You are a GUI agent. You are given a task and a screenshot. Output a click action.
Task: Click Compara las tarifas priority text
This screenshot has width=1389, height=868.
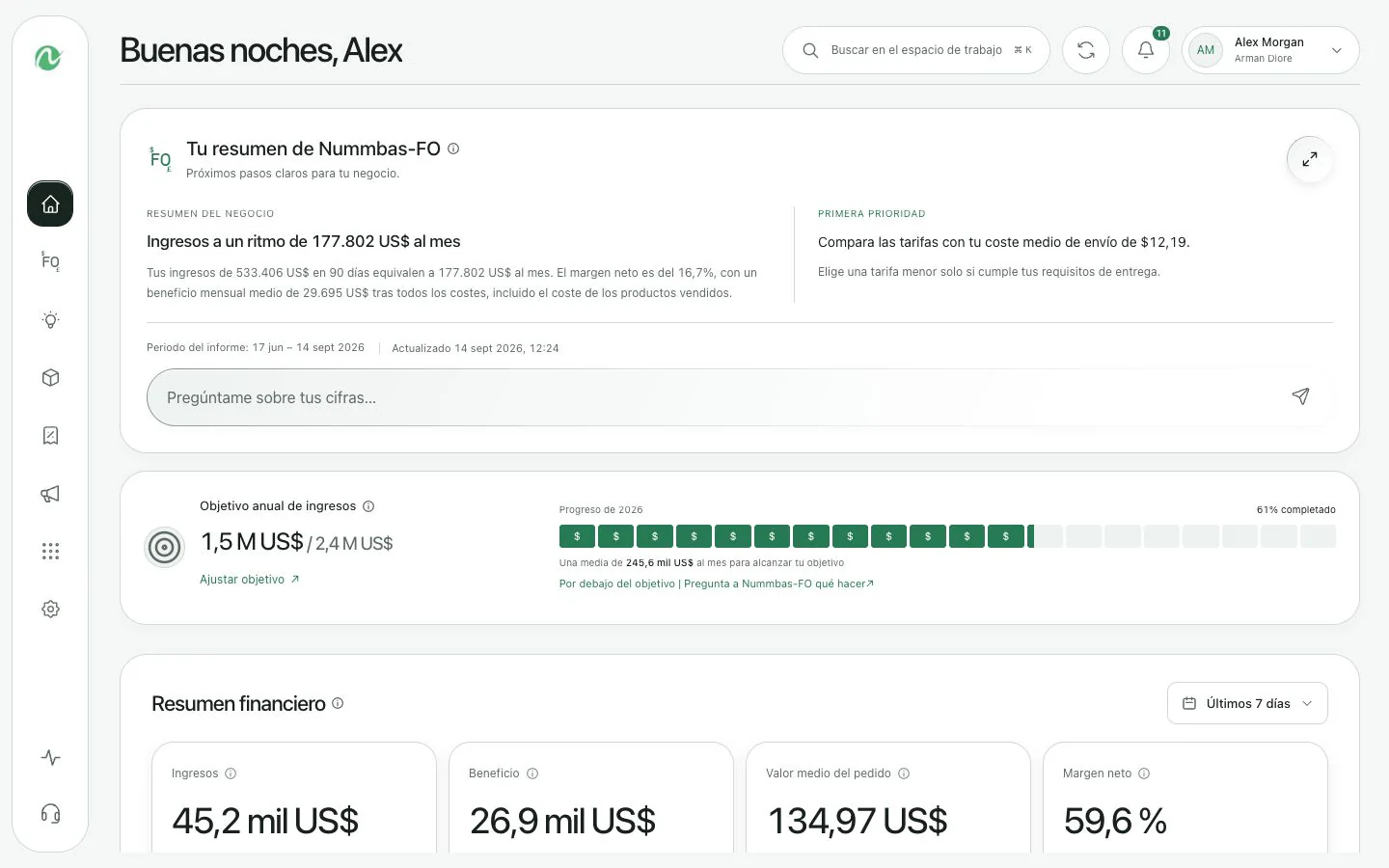pyautogui.click(x=1004, y=242)
